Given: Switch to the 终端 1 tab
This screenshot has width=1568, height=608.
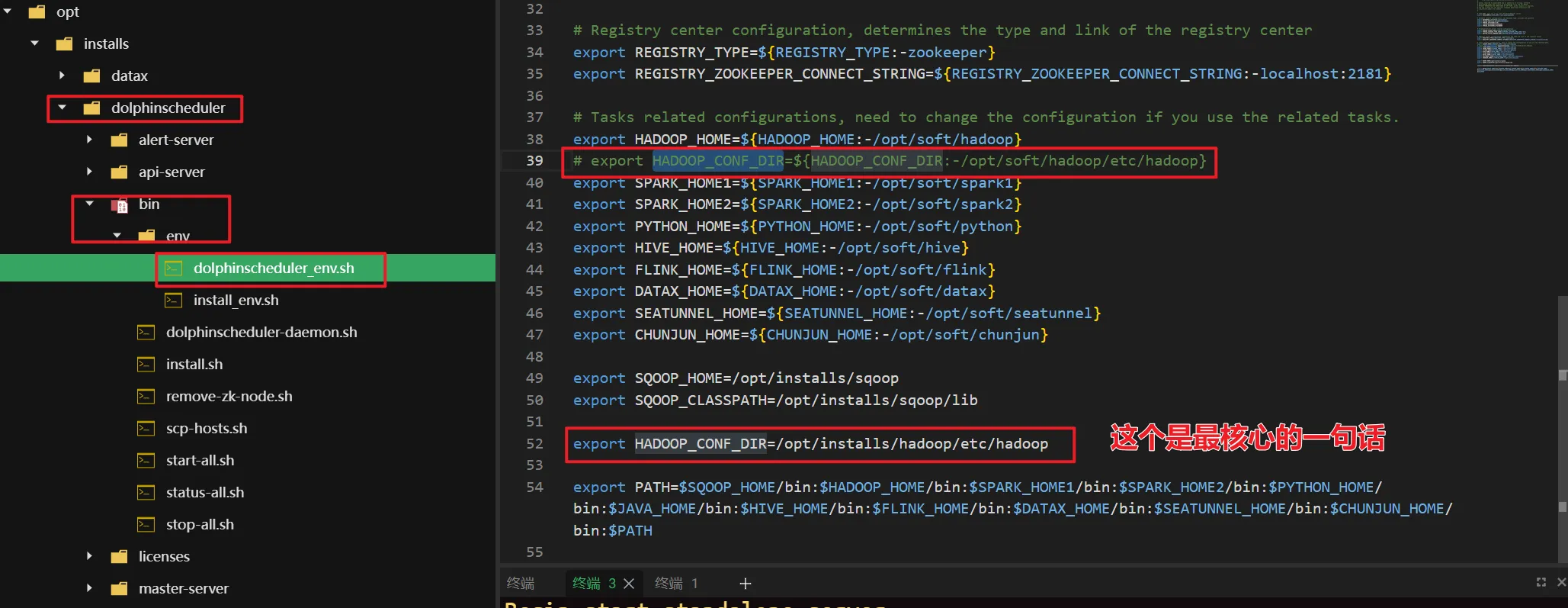Looking at the screenshot, I should [676, 584].
